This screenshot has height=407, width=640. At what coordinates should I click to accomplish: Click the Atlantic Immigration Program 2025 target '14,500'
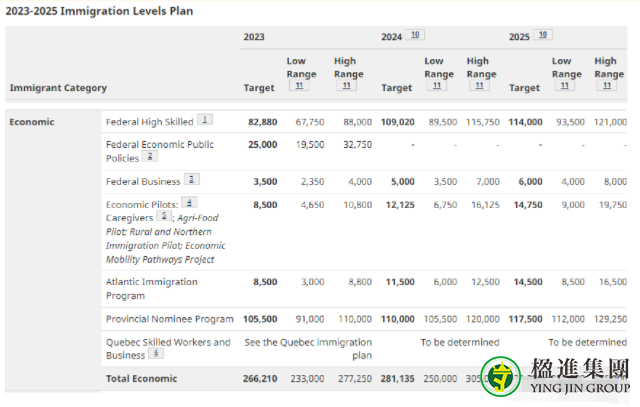(x=528, y=282)
